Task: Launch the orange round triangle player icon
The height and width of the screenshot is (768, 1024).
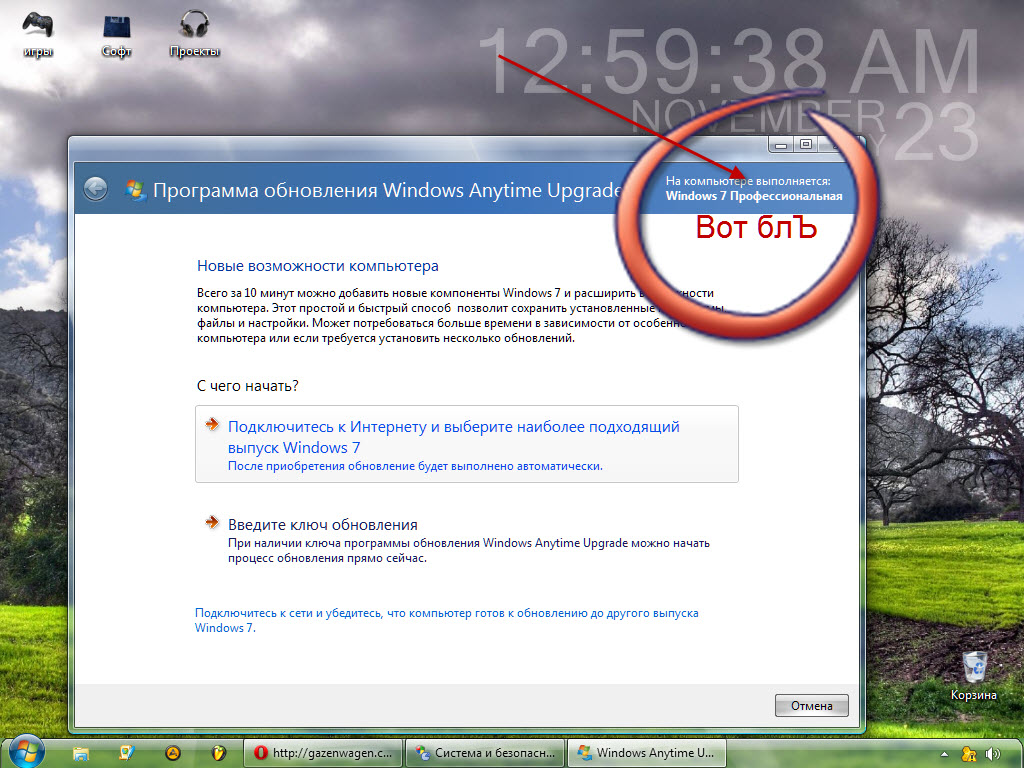Action: point(173,753)
